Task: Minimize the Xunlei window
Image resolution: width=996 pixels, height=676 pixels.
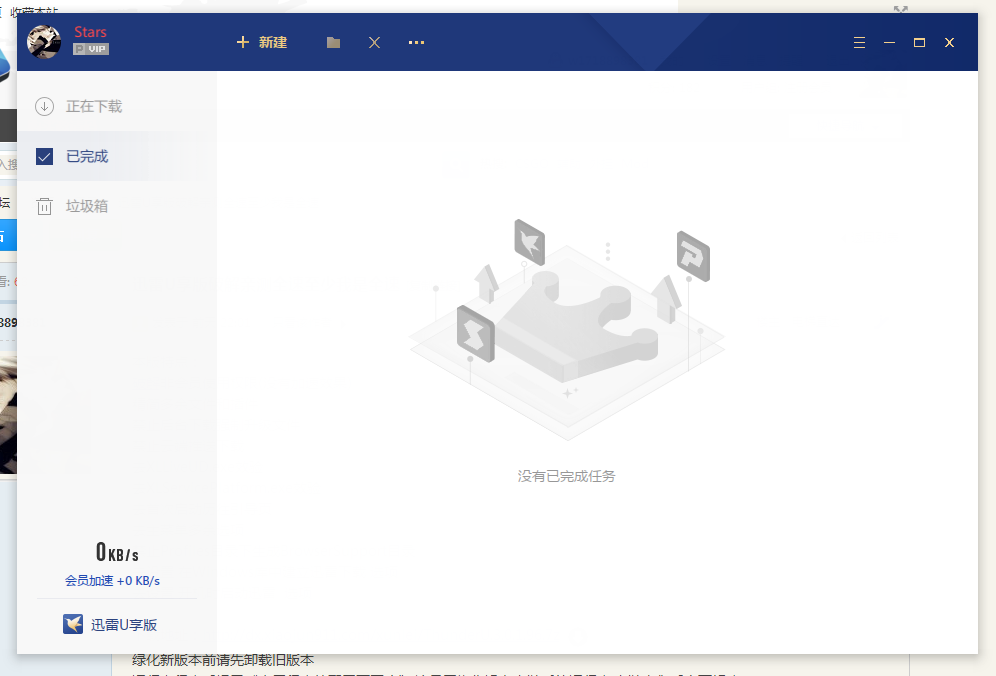Action: tap(889, 43)
